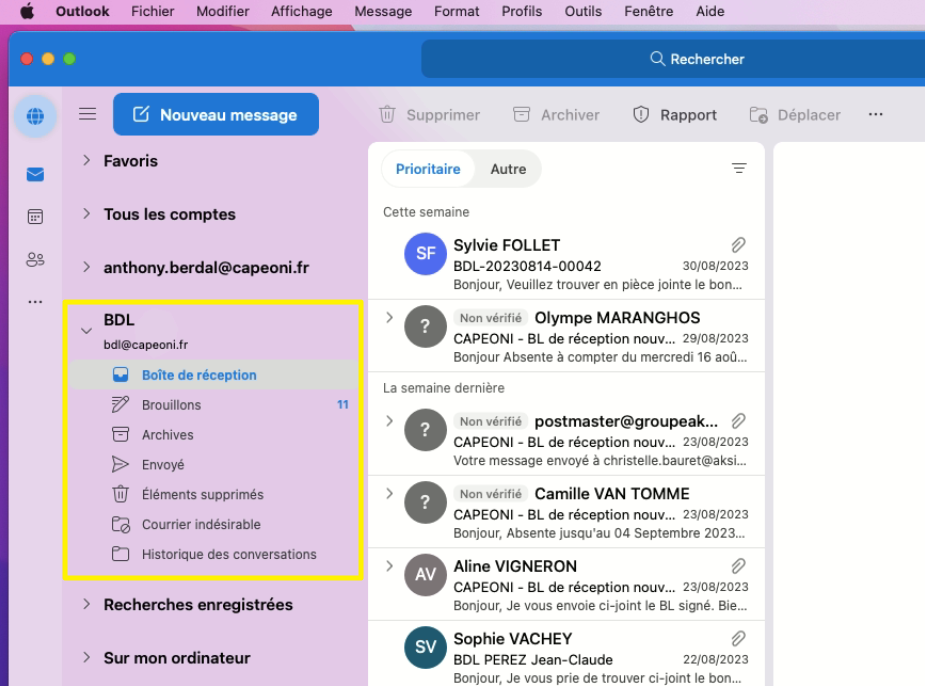Click the Rechercher search field
Image resolution: width=925 pixels, height=686 pixels.
coord(673,59)
